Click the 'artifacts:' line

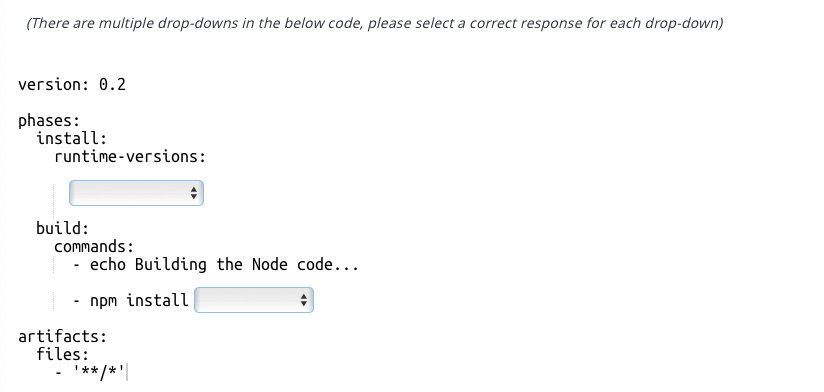63,336
